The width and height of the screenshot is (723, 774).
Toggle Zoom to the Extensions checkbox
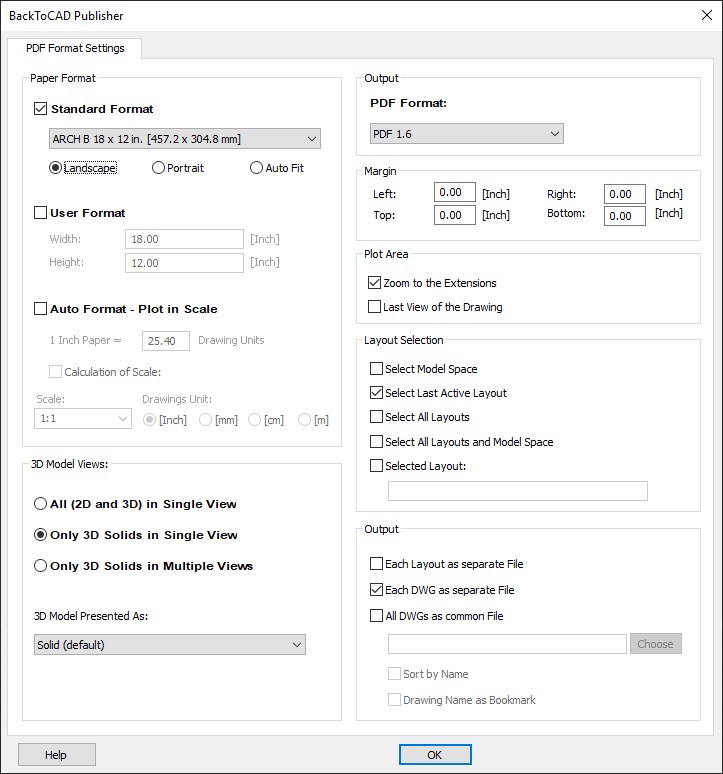tap(375, 283)
